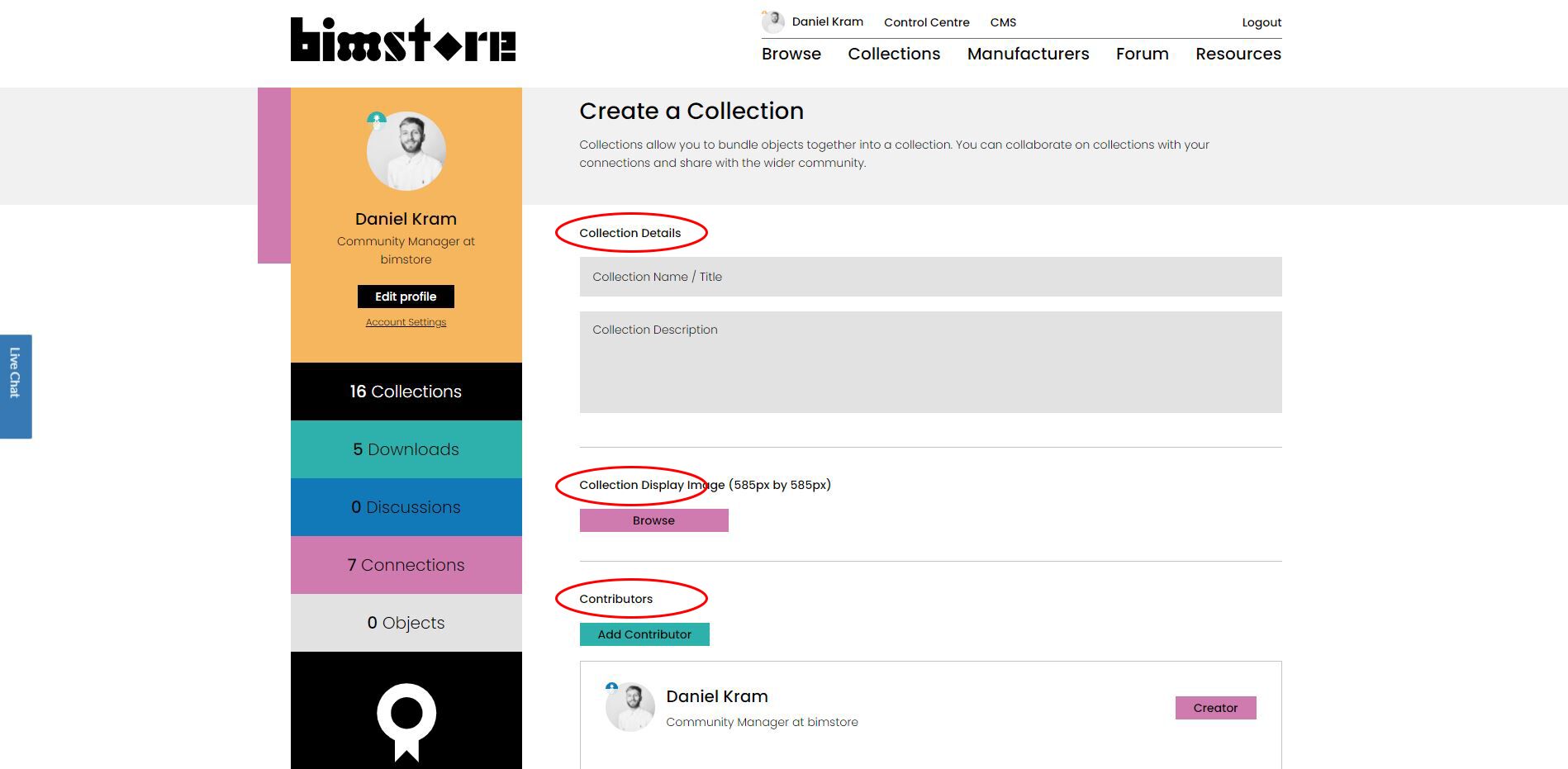
Task: Click the sidebar profile photo
Action: [406, 151]
